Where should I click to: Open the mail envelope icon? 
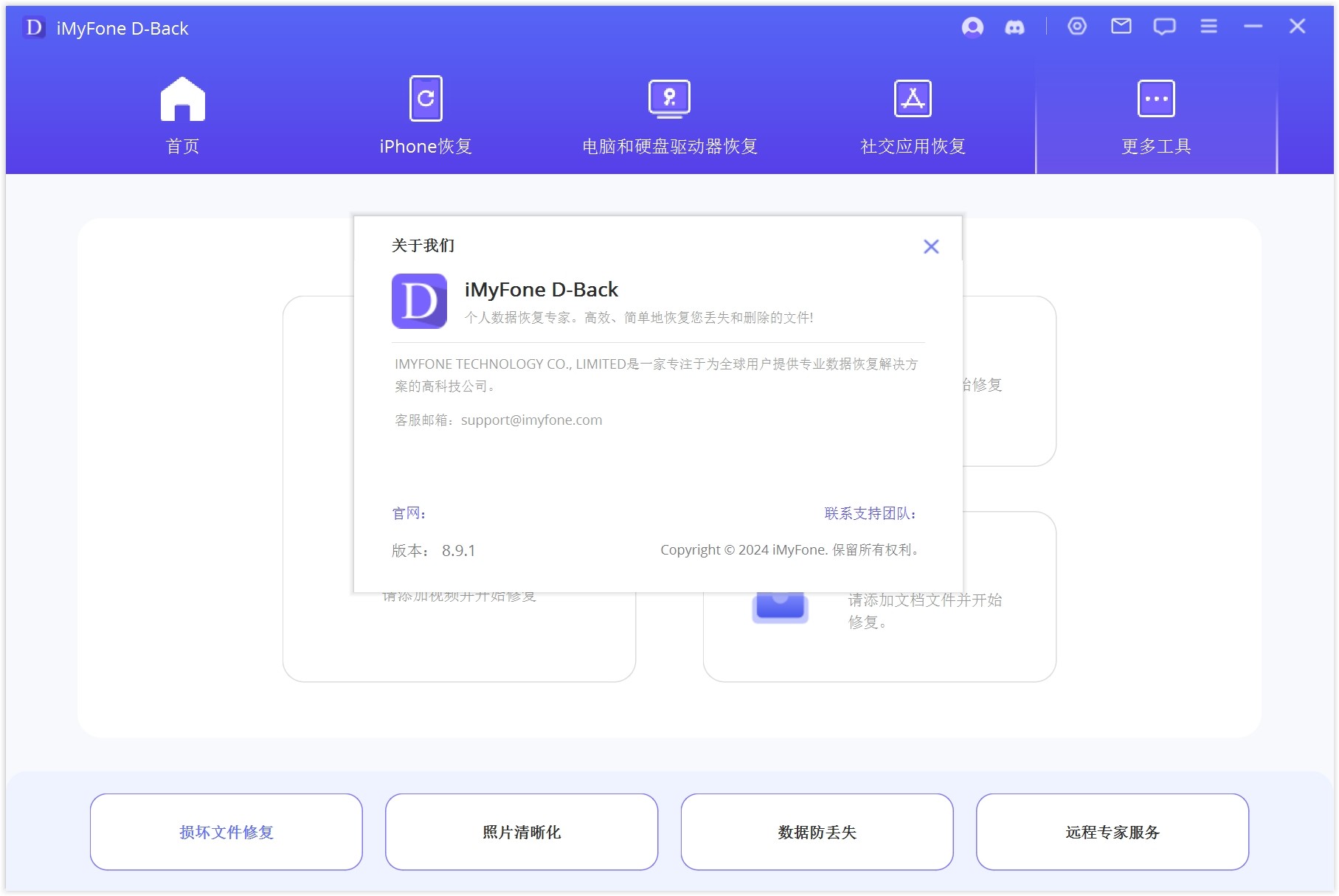pyautogui.click(x=1121, y=27)
